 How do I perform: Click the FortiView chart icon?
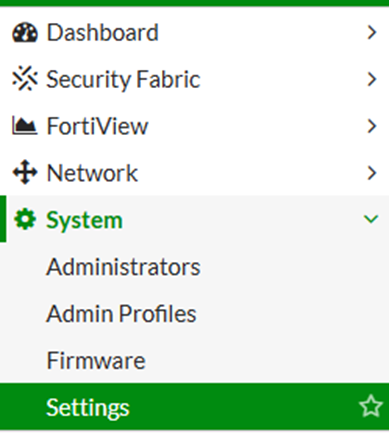pos(25,125)
